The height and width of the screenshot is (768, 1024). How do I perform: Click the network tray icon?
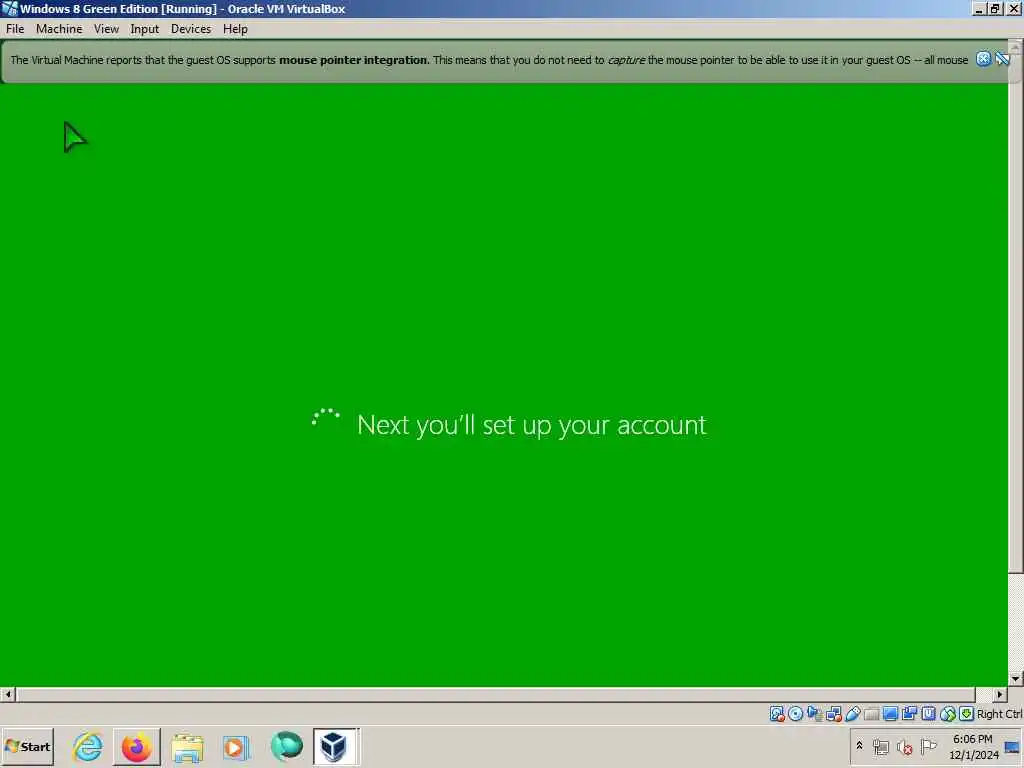point(880,746)
